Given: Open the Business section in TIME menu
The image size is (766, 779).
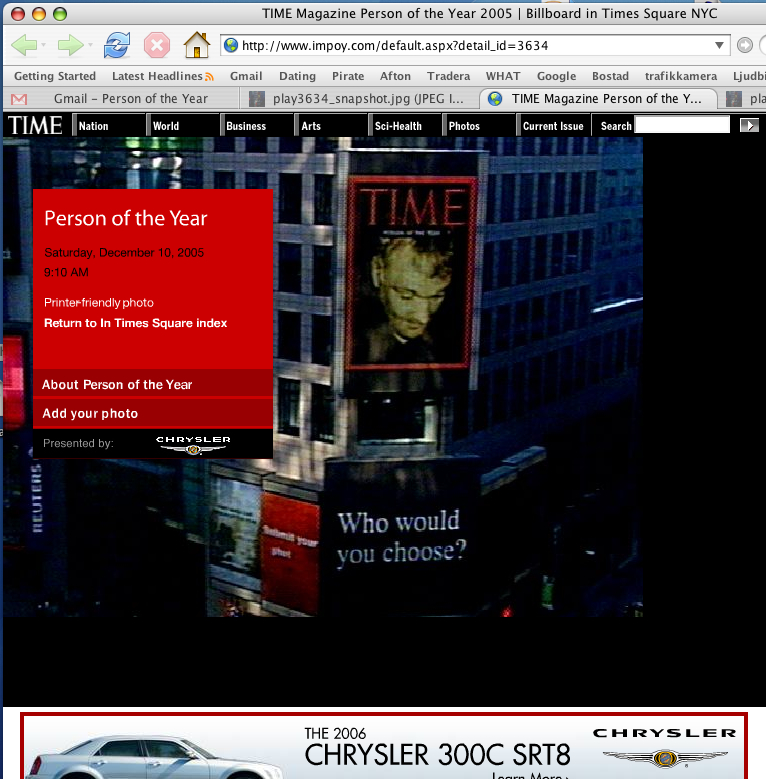Looking at the screenshot, I should [246, 126].
